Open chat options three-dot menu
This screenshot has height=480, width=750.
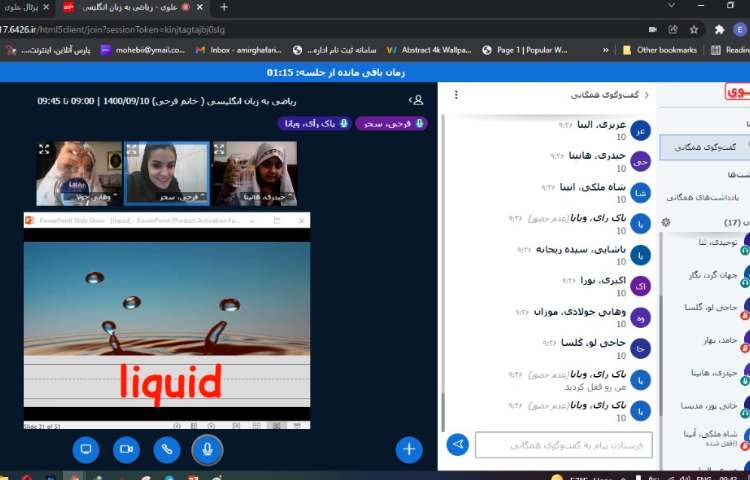pyautogui.click(x=456, y=95)
